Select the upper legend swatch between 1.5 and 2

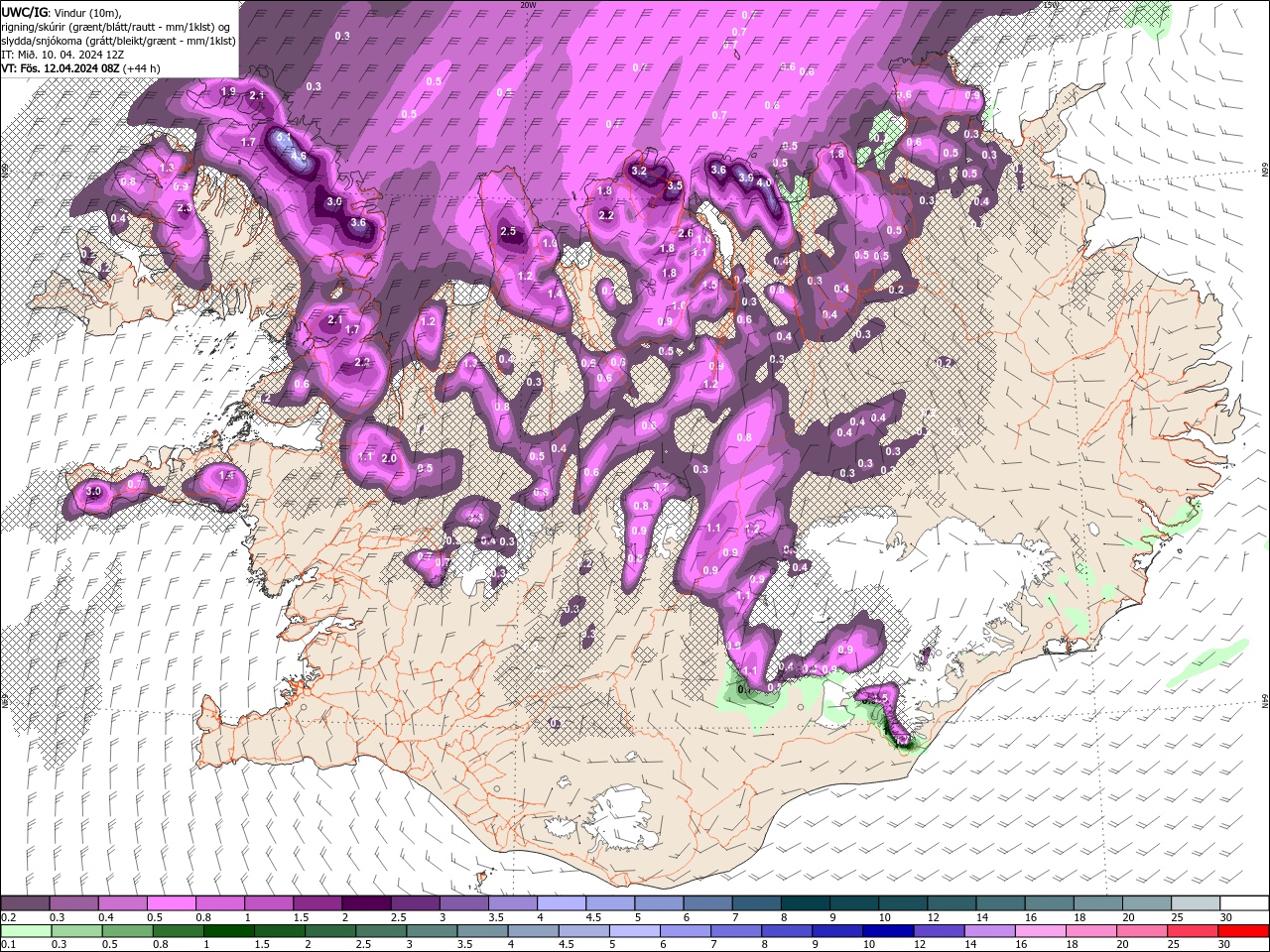coord(317,903)
